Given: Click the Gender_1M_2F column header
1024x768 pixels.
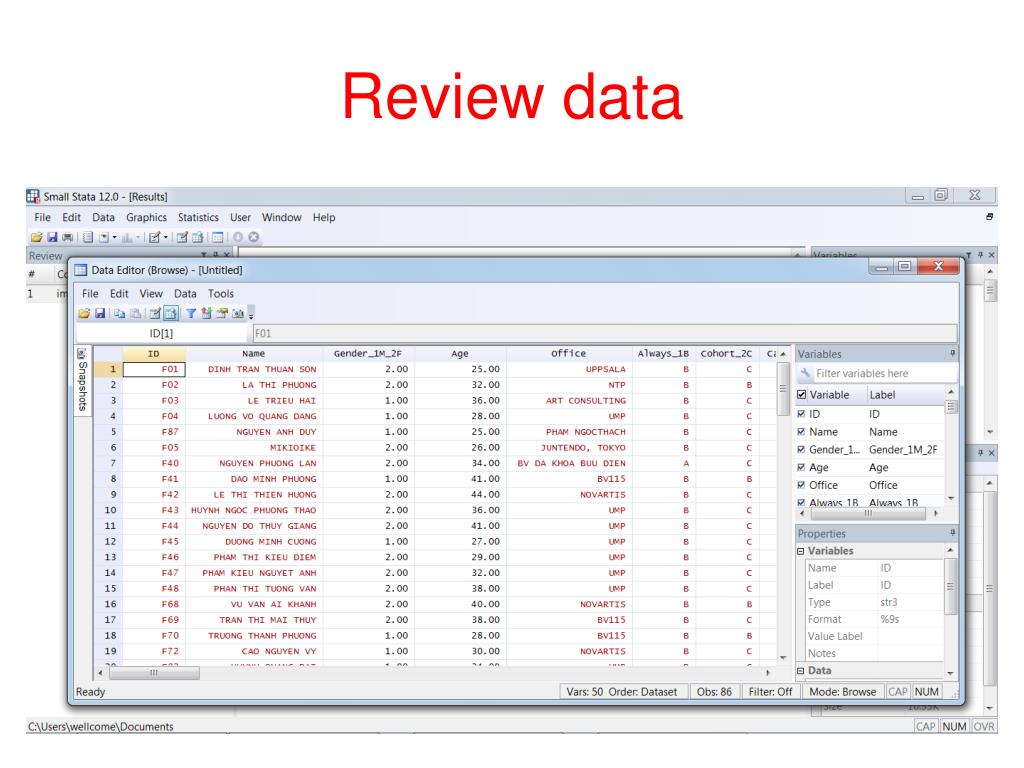Looking at the screenshot, I should point(368,353).
